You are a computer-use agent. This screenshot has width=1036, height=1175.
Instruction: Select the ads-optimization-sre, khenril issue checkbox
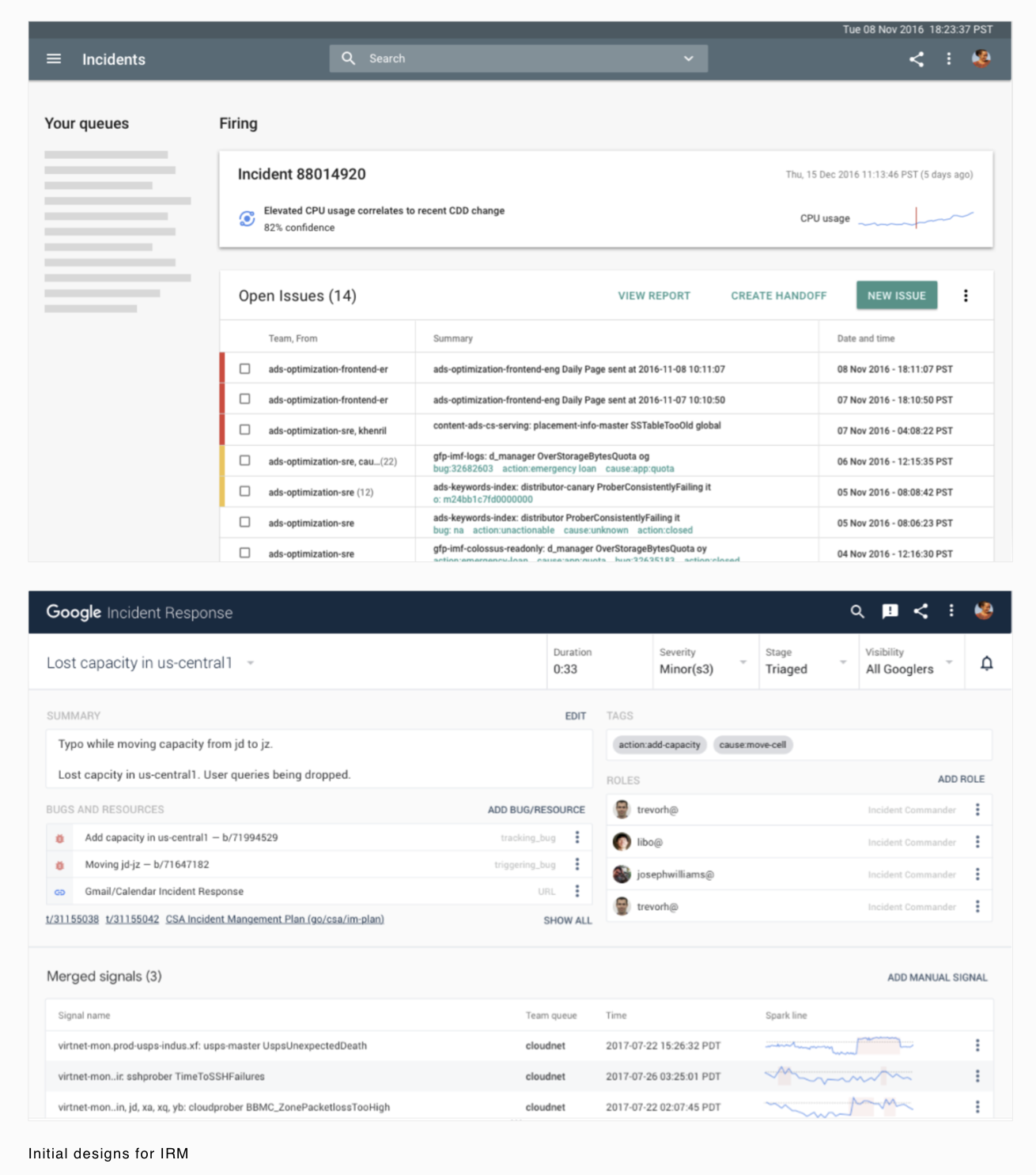coord(245,430)
